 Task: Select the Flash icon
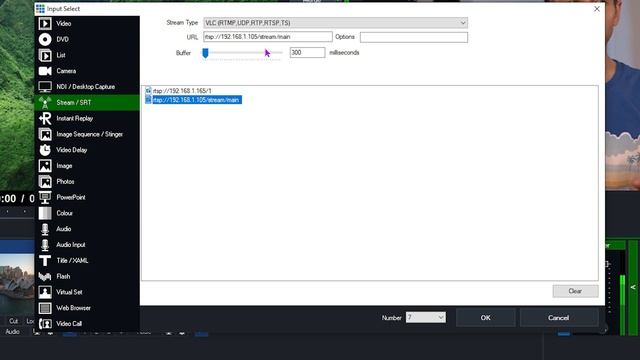click(x=45, y=276)
